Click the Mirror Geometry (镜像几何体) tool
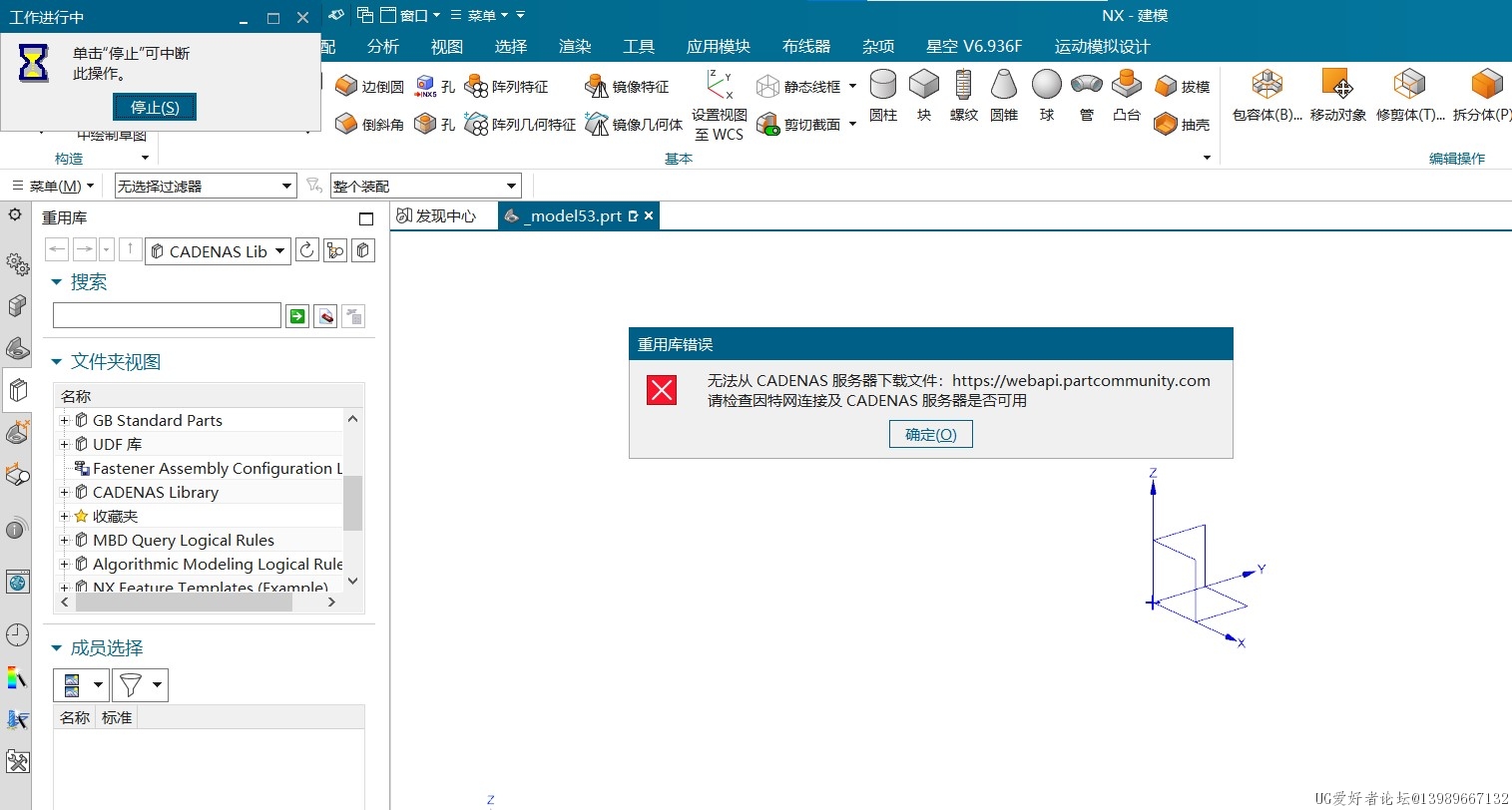Screen dimensions: 1512x810 point(634,124)
